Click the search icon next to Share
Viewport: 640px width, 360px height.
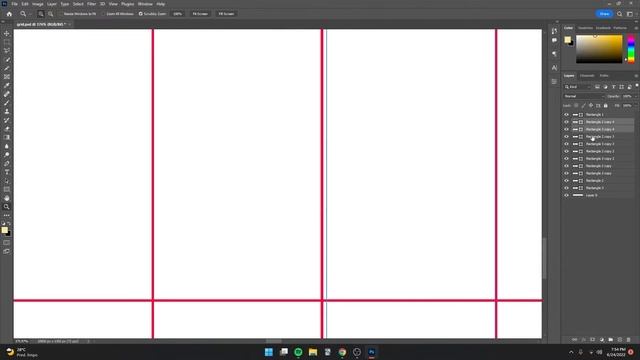(x=620, y=14)
